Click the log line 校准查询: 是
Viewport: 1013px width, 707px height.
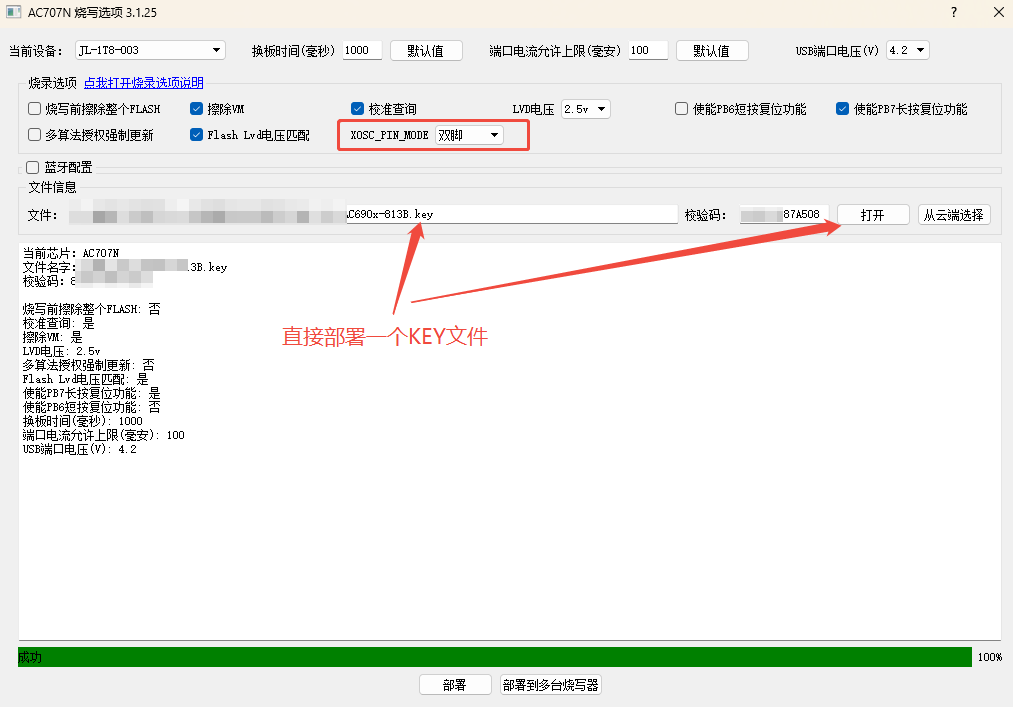click(58, 323)
